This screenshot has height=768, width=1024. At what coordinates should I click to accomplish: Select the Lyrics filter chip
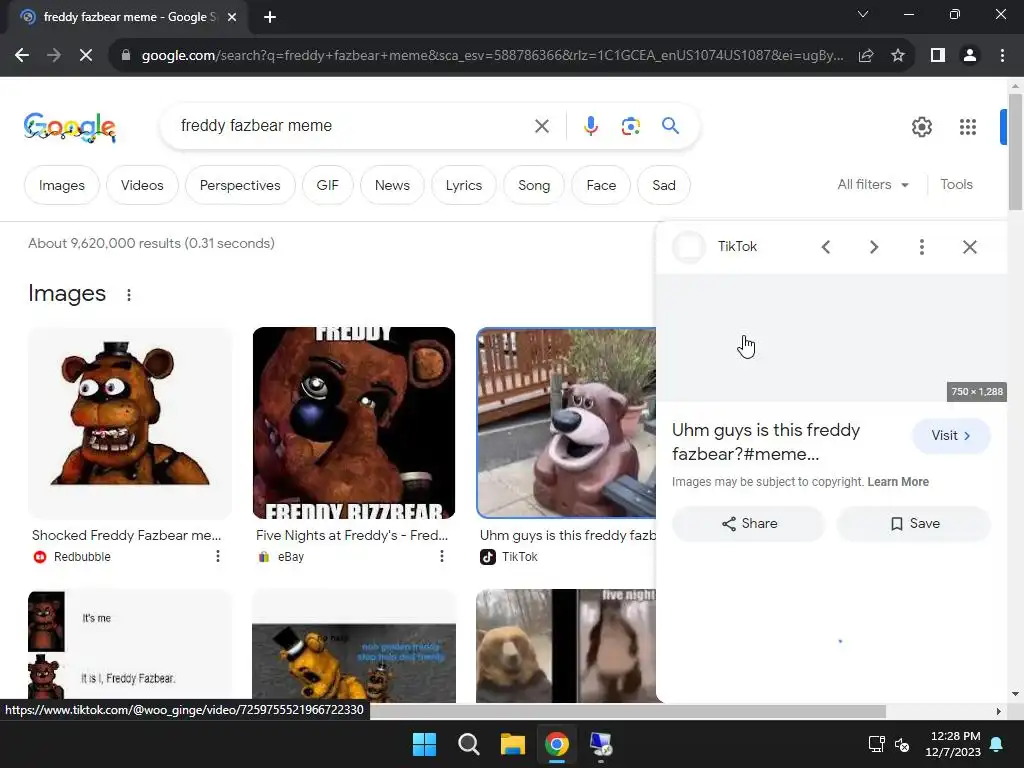tap(464, 185)
